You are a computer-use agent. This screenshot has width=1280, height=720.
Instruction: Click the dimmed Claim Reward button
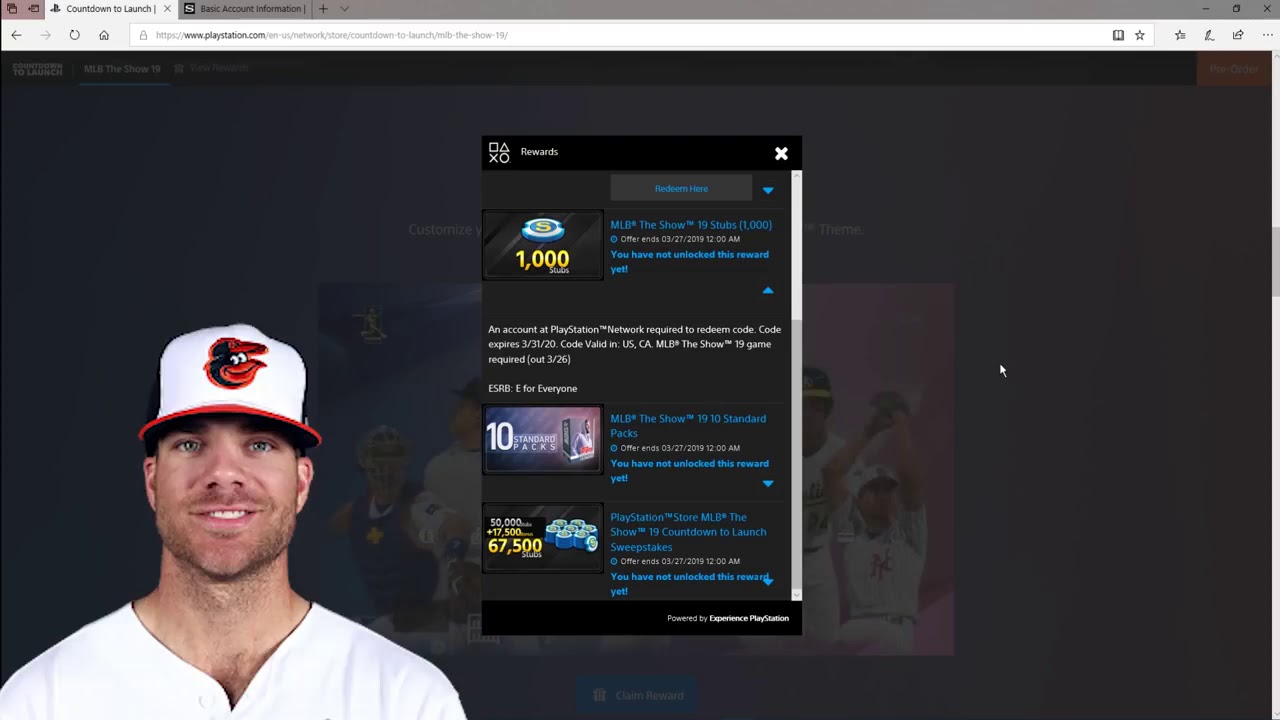639,695
